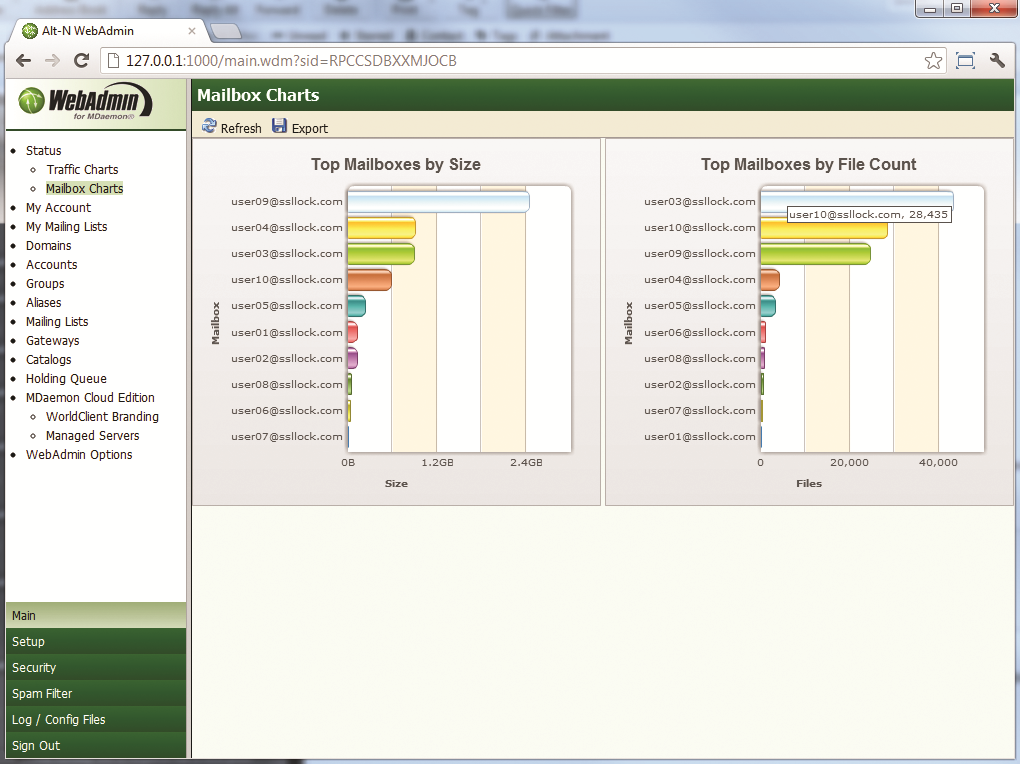Click the Refresh label in the toolbar
Screen dimensions: 1020x764
(x=241, y=128)
